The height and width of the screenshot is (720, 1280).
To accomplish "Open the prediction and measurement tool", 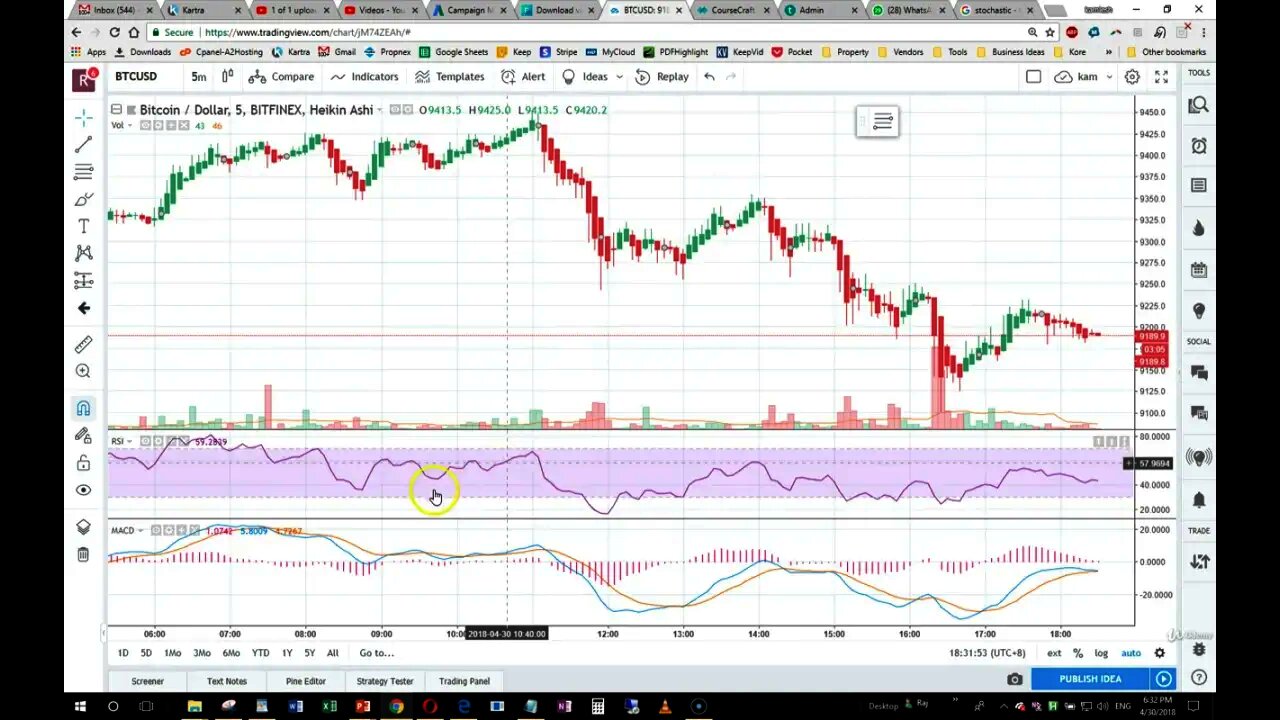I will pos(84,280).
